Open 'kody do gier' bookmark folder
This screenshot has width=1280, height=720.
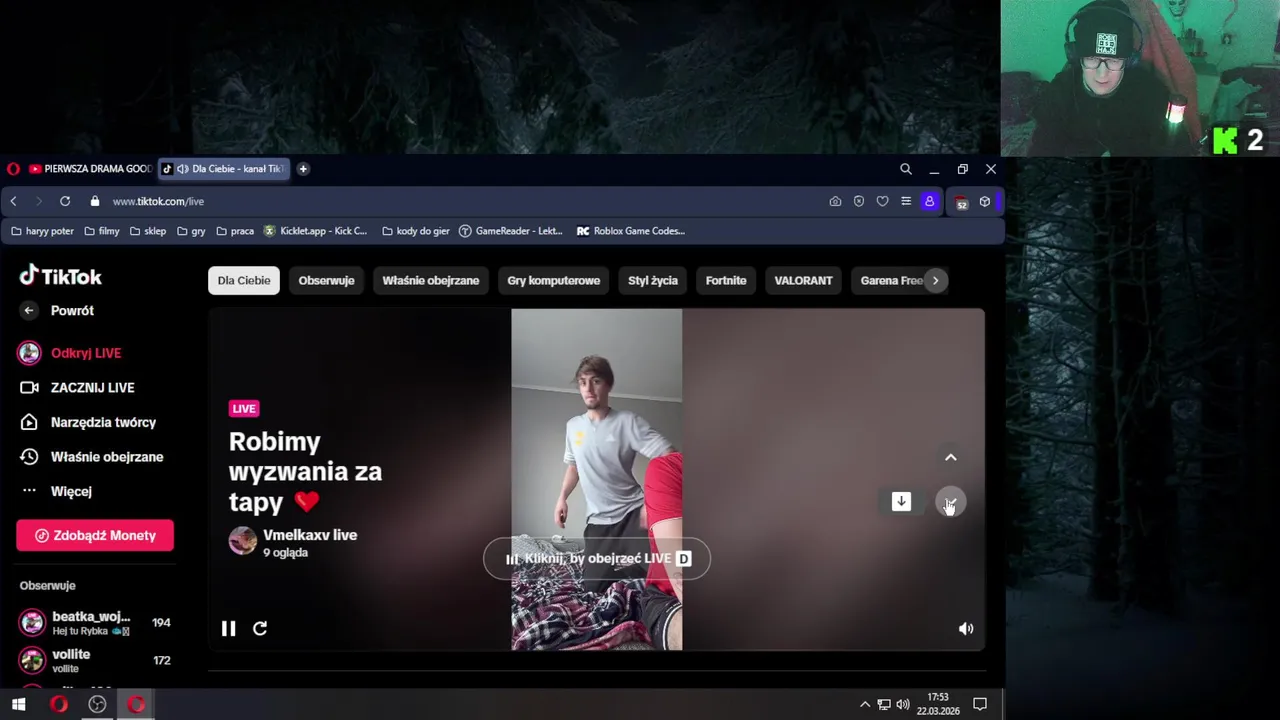pos(416,231)
